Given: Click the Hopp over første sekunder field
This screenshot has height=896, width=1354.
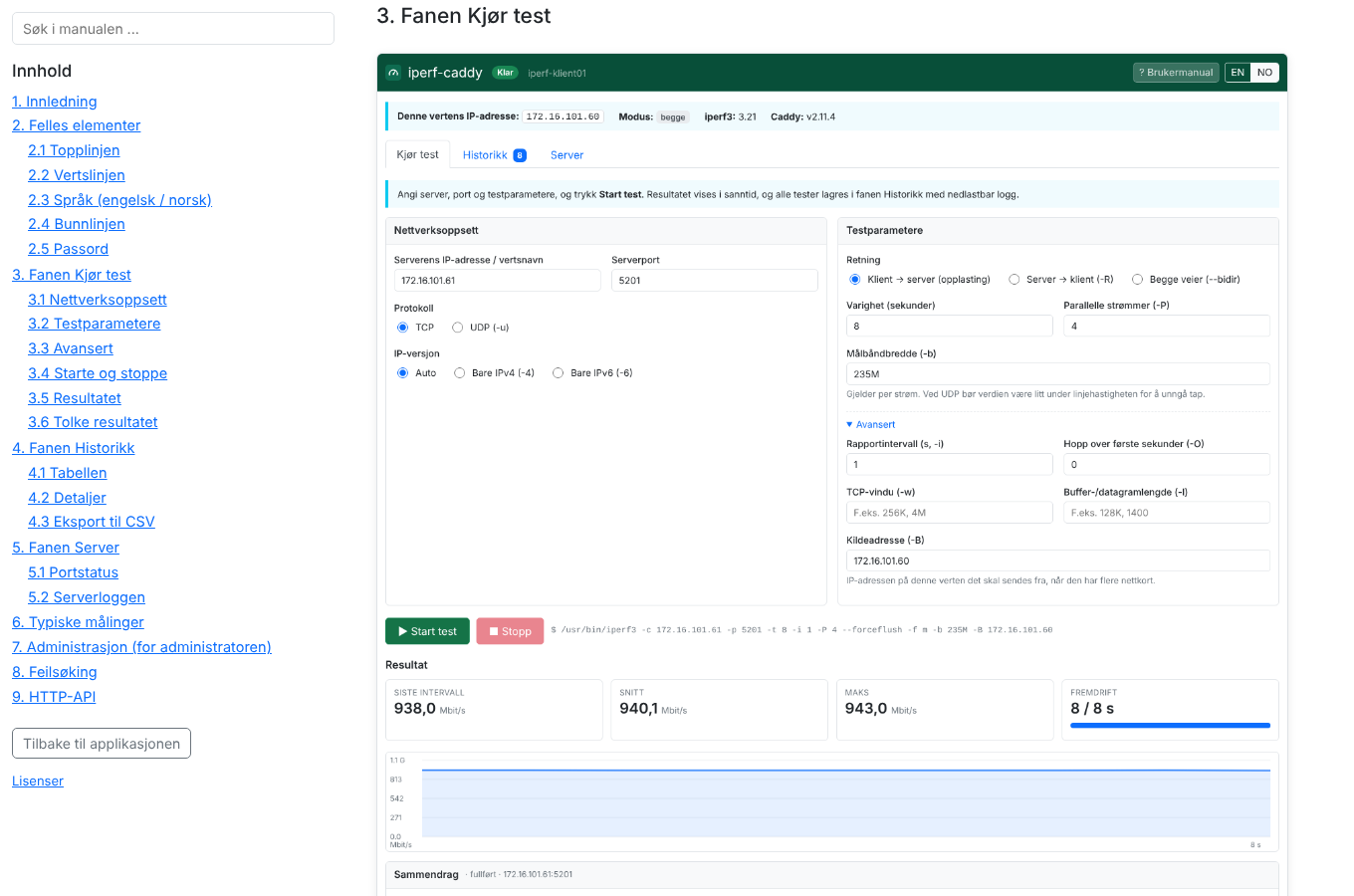Looking at the screenshot, I should pos(1167,465).
